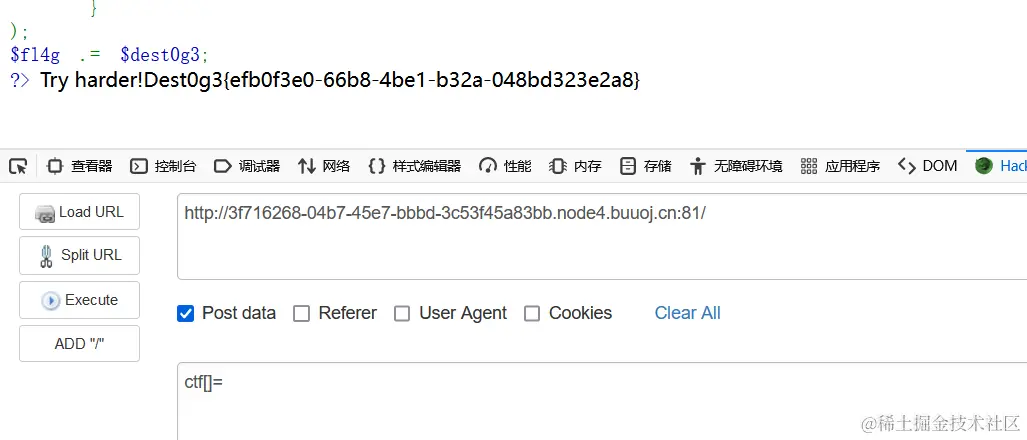The height and width of the screenshot is (440, 1027).
Task: Switch to the DOM panel
Action: coord(927,166)
